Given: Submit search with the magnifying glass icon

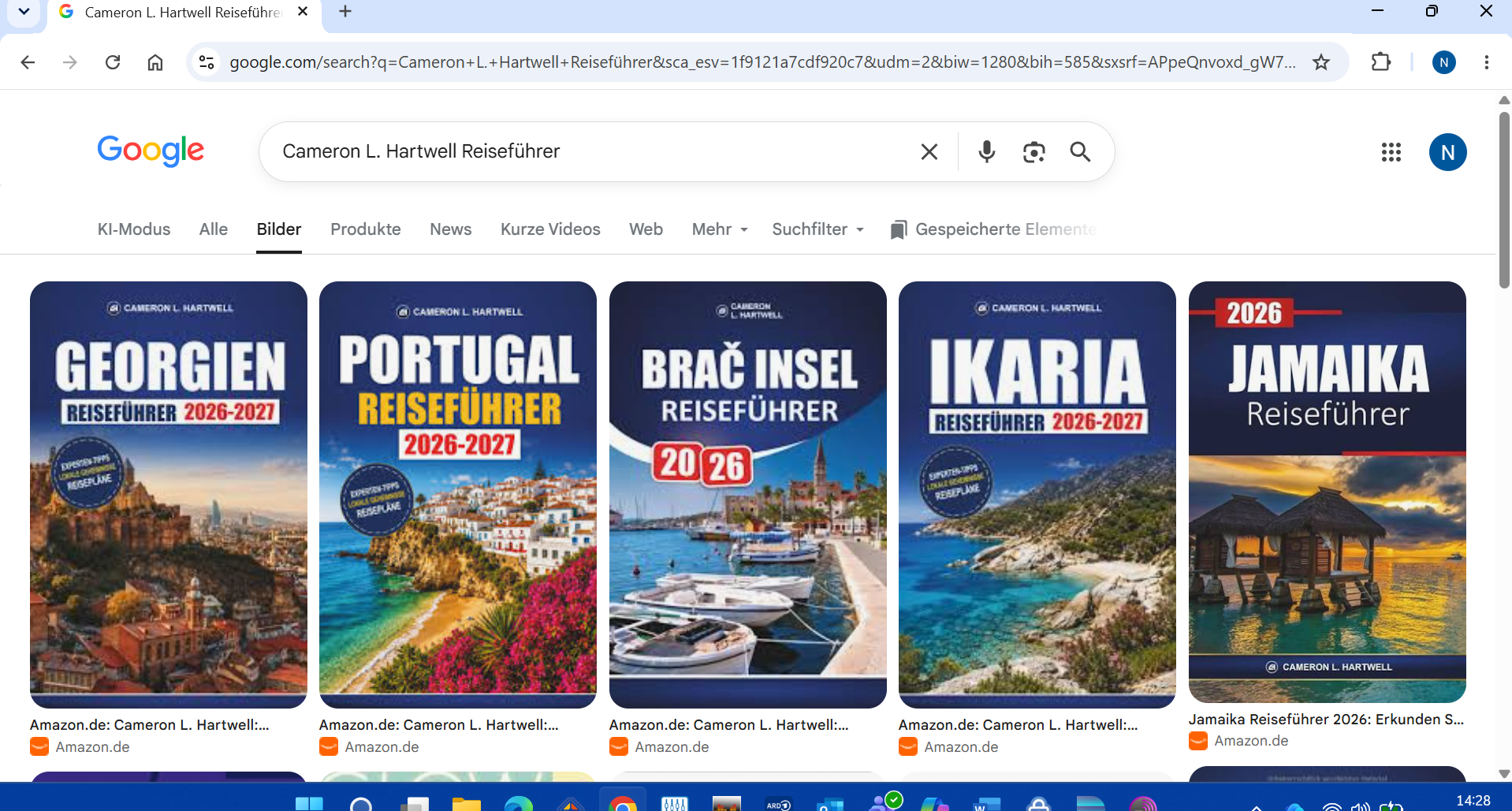Looking at the screenshot, I should click(x=1080, y=151).
